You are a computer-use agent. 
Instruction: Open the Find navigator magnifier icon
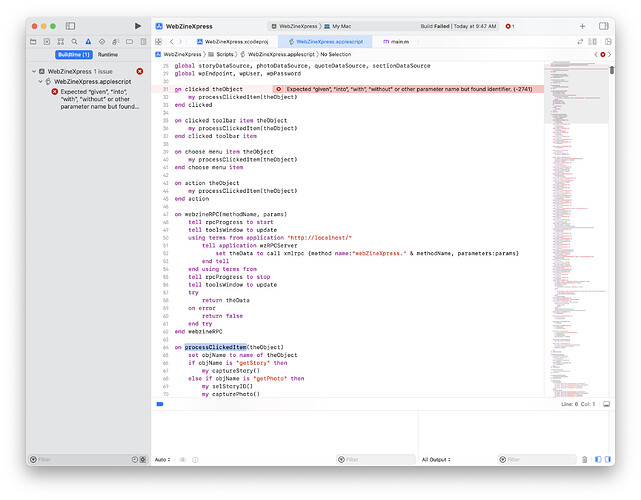[74, 42]
